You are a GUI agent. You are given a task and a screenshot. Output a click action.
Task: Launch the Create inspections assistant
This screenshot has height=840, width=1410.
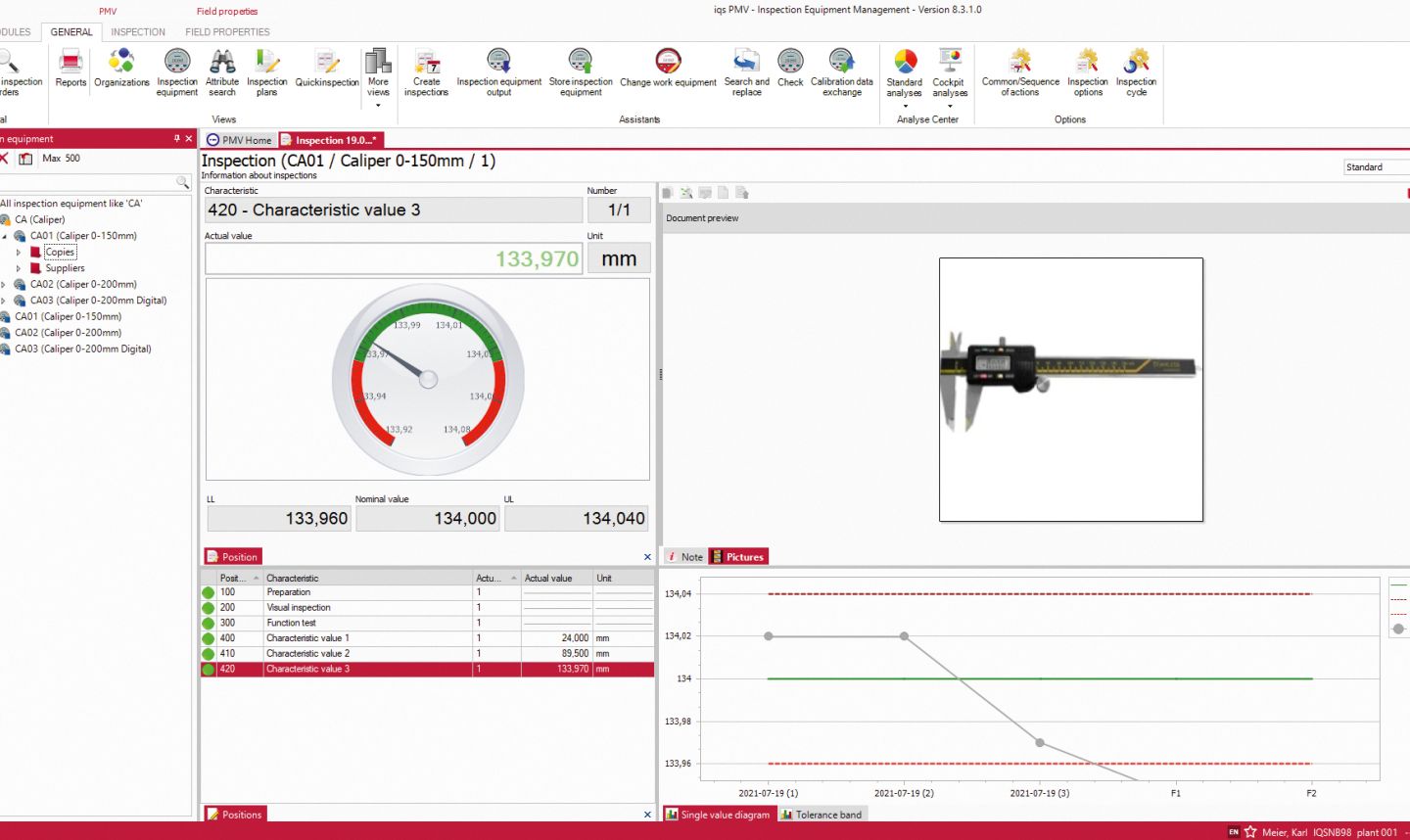(426, 71)
